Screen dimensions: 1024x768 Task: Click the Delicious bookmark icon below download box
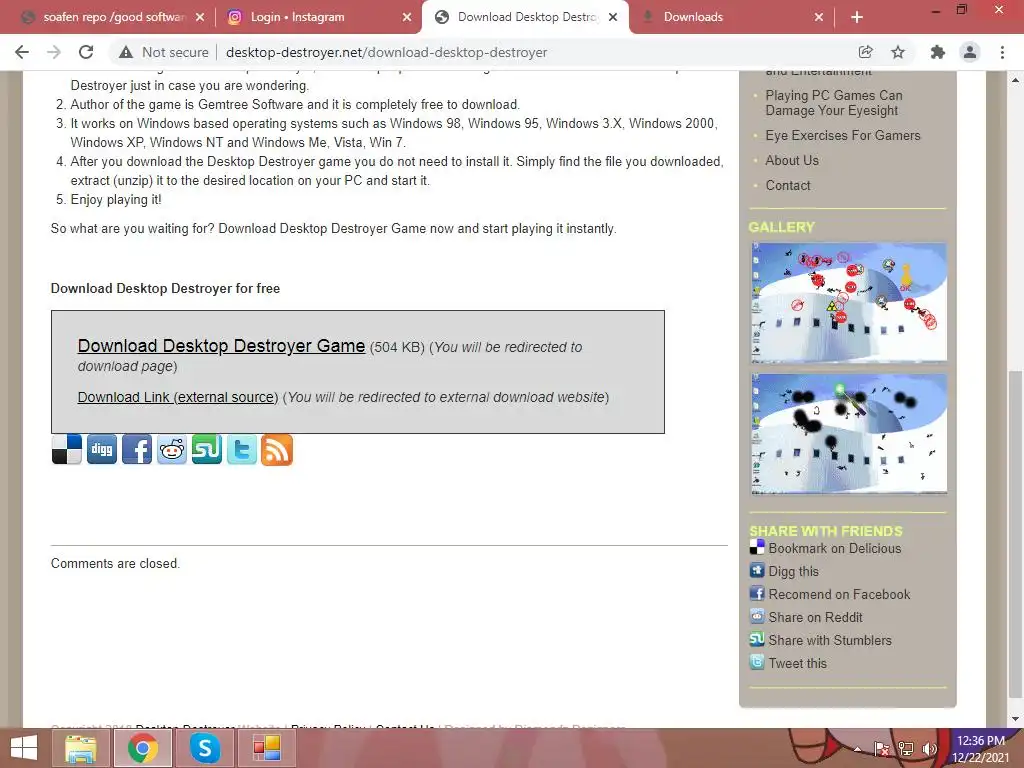click(x=67, y=449)
